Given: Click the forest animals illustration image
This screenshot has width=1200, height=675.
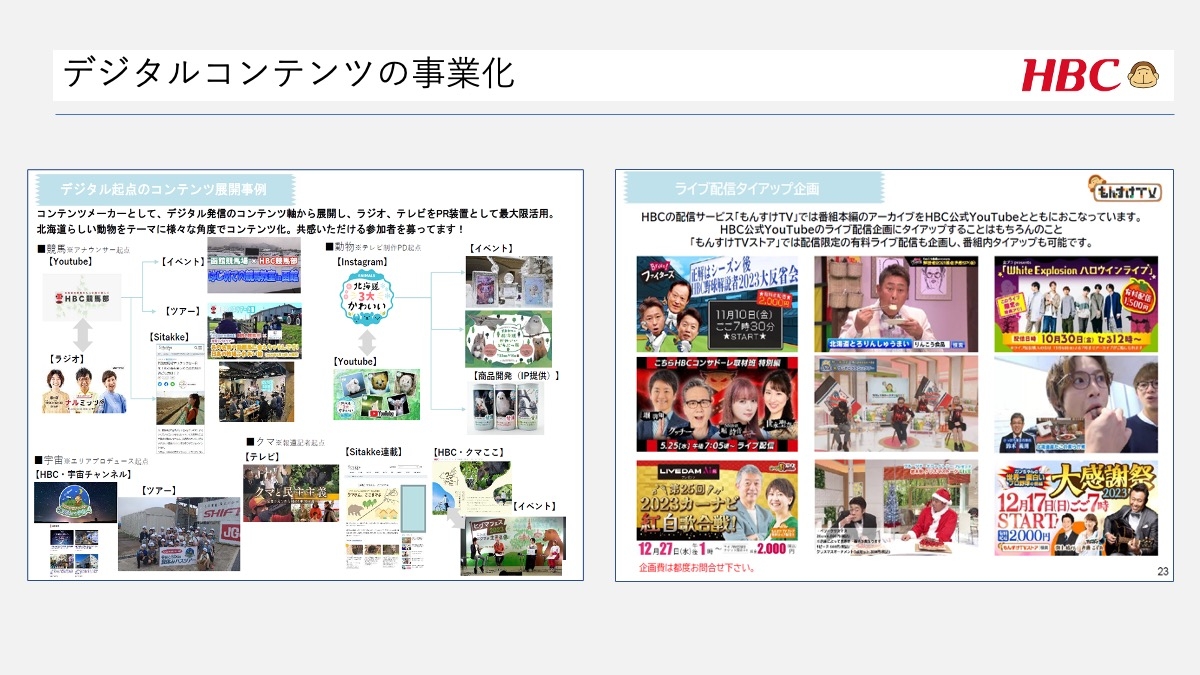Looking at the screenshot, I should pyautogui.click(x=508, y=338).
